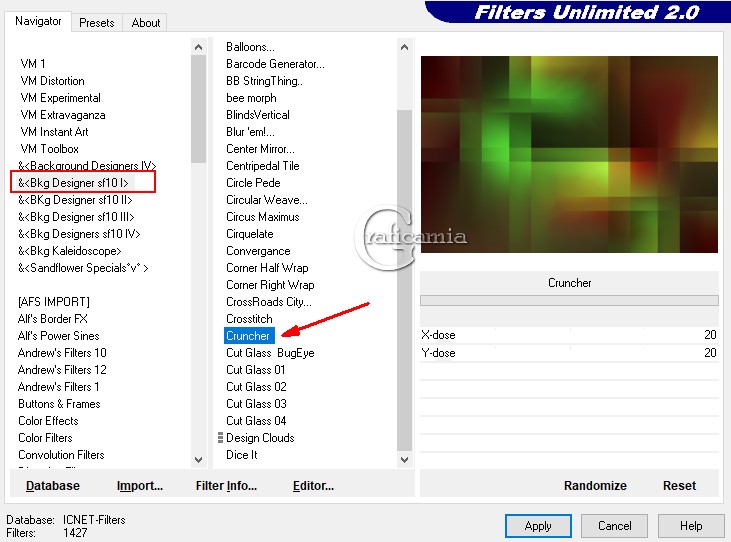Select the &<Bkg Kaleidoscope> category

[70, 251]
